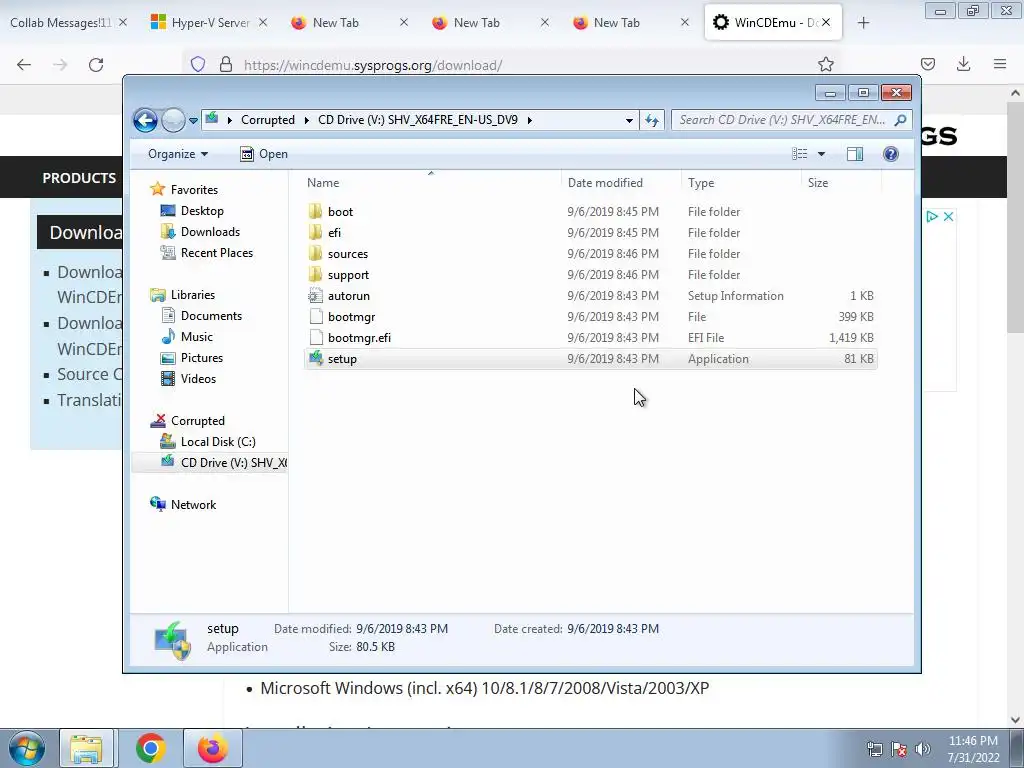Viewport: 1024px width, 768px height.
Task: Select the bootmgr file icon
Action: [315, 317]
